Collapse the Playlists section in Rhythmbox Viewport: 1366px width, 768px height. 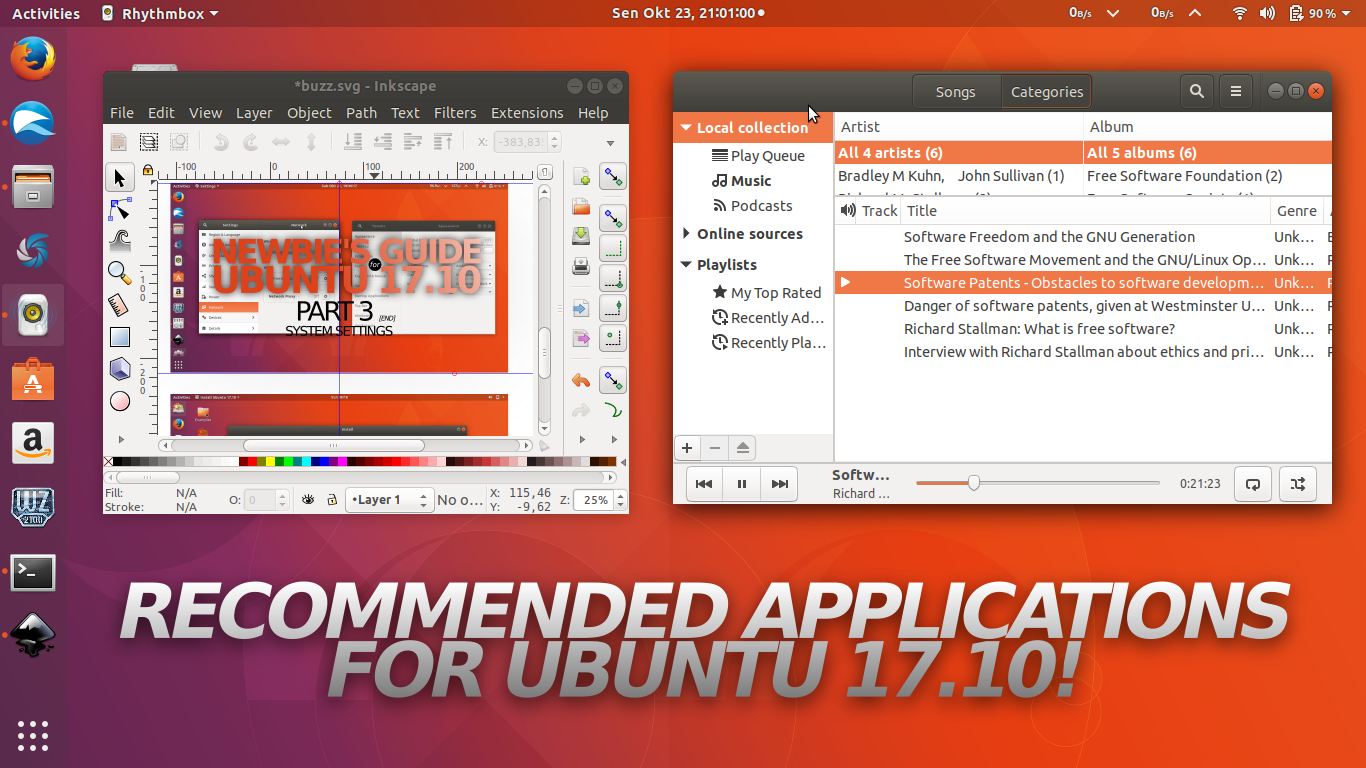click(686, 265)
